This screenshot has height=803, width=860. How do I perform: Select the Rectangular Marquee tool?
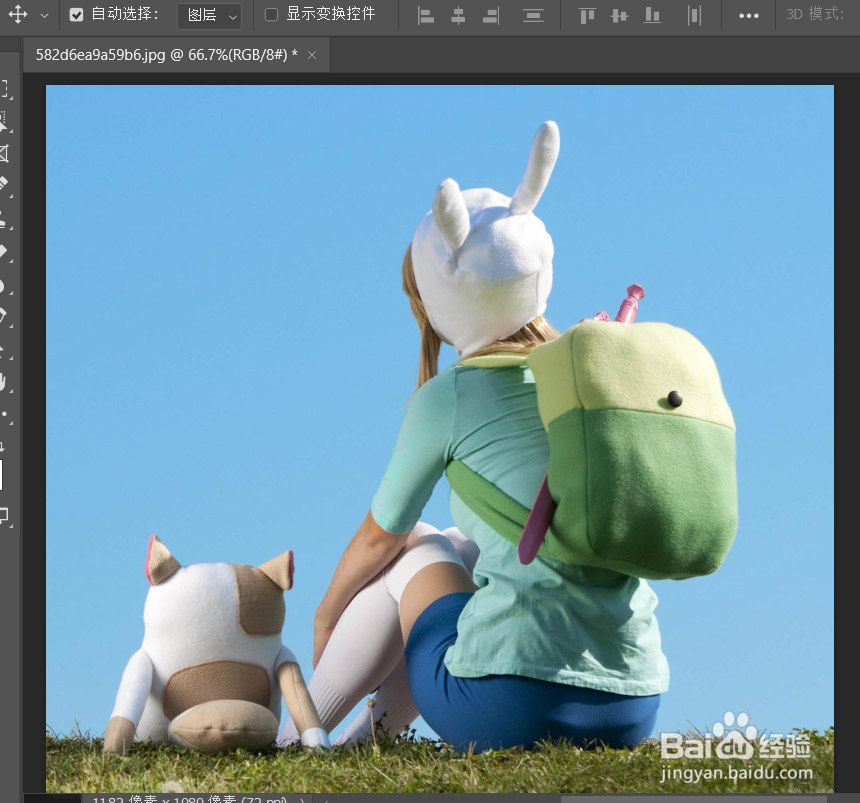coord(5,89)
